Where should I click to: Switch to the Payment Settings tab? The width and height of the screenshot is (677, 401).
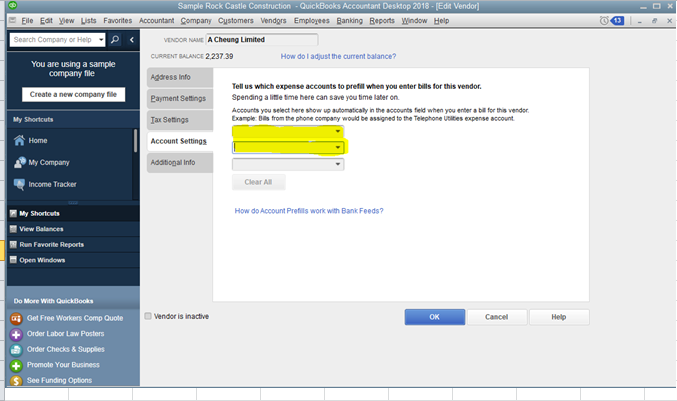click(x=180, y=98)
